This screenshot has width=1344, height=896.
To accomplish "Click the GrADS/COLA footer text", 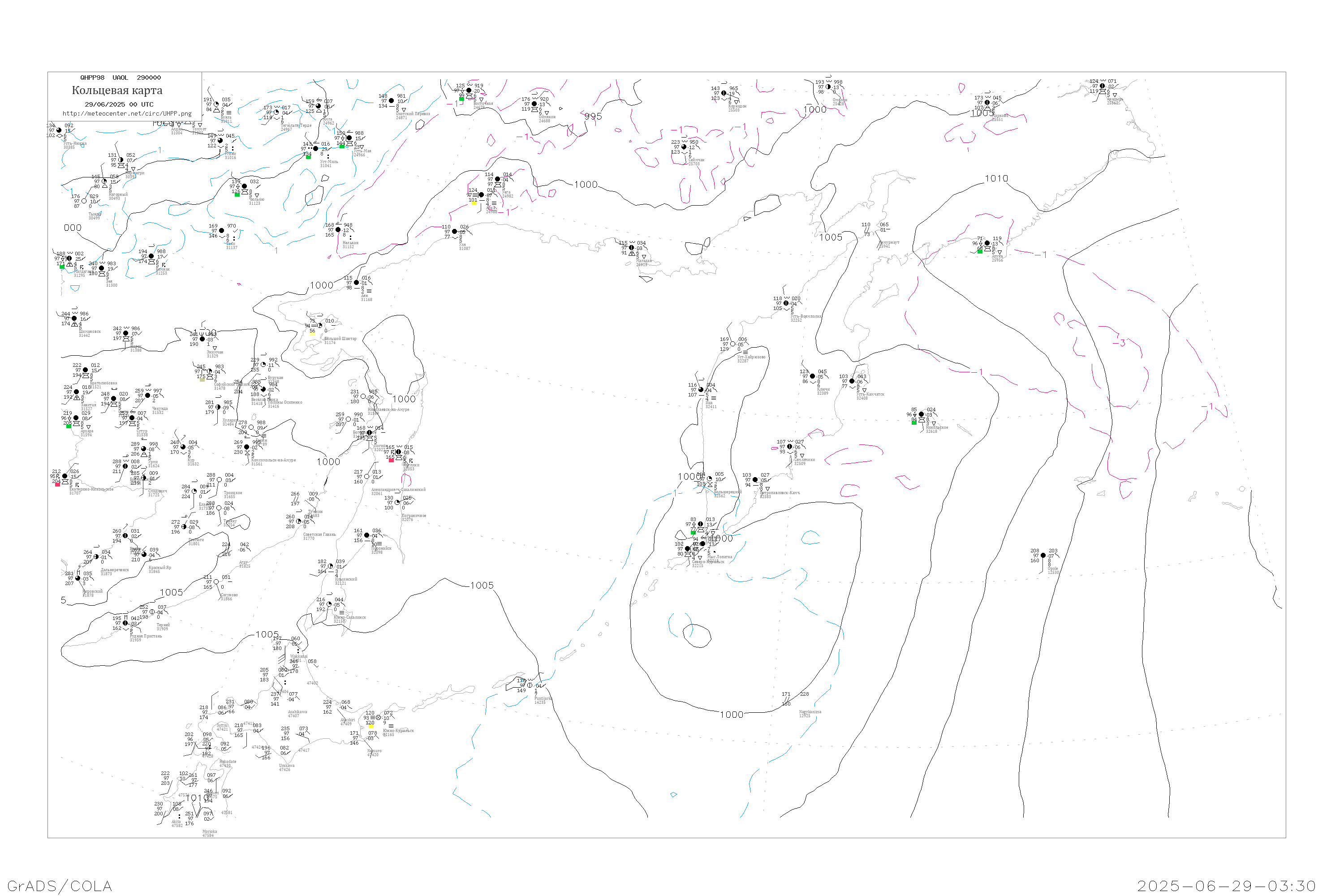I will (60, 886).
